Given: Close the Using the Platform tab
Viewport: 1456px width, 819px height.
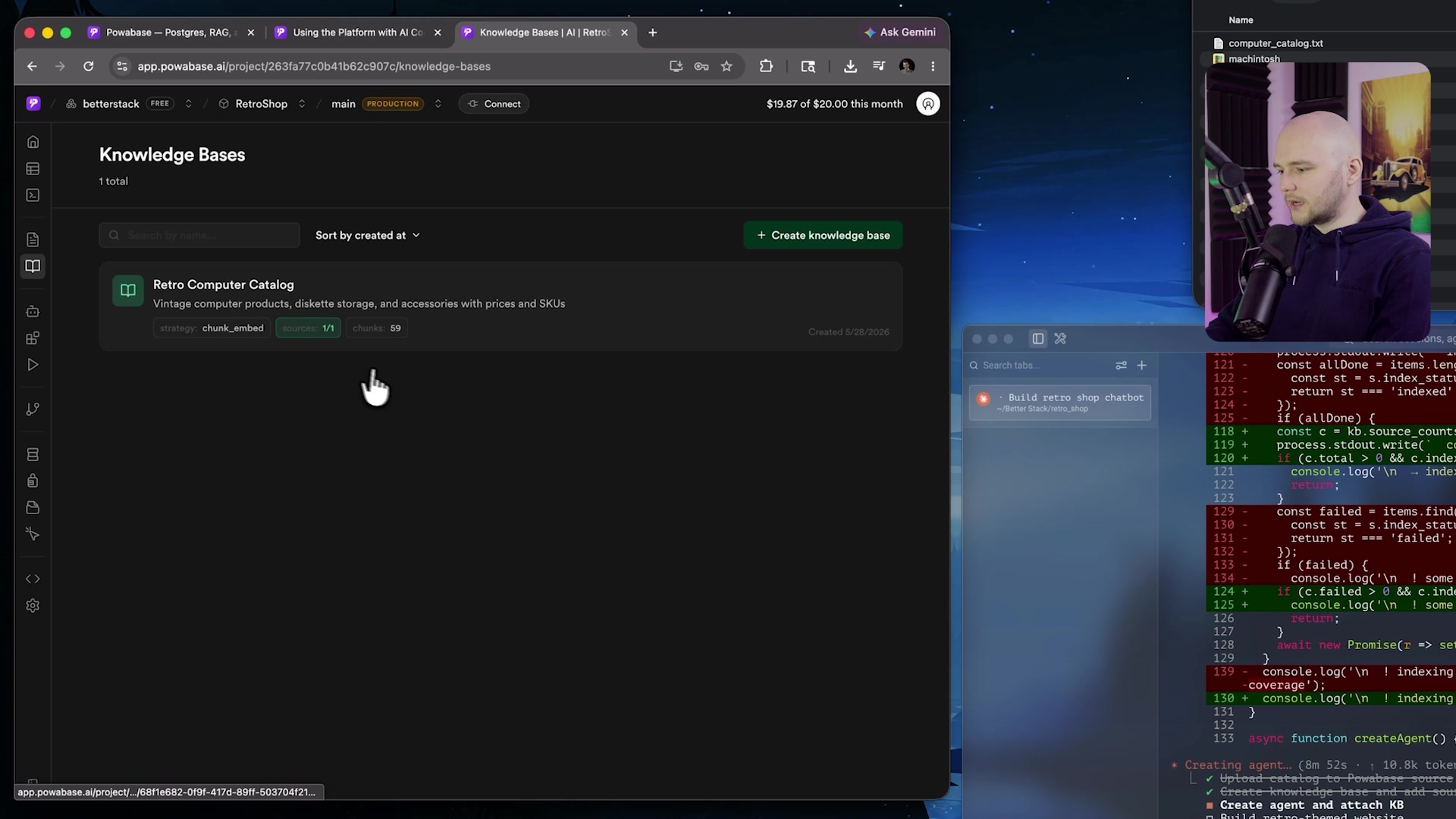Looking at the screenshot, I should (438, 33).
